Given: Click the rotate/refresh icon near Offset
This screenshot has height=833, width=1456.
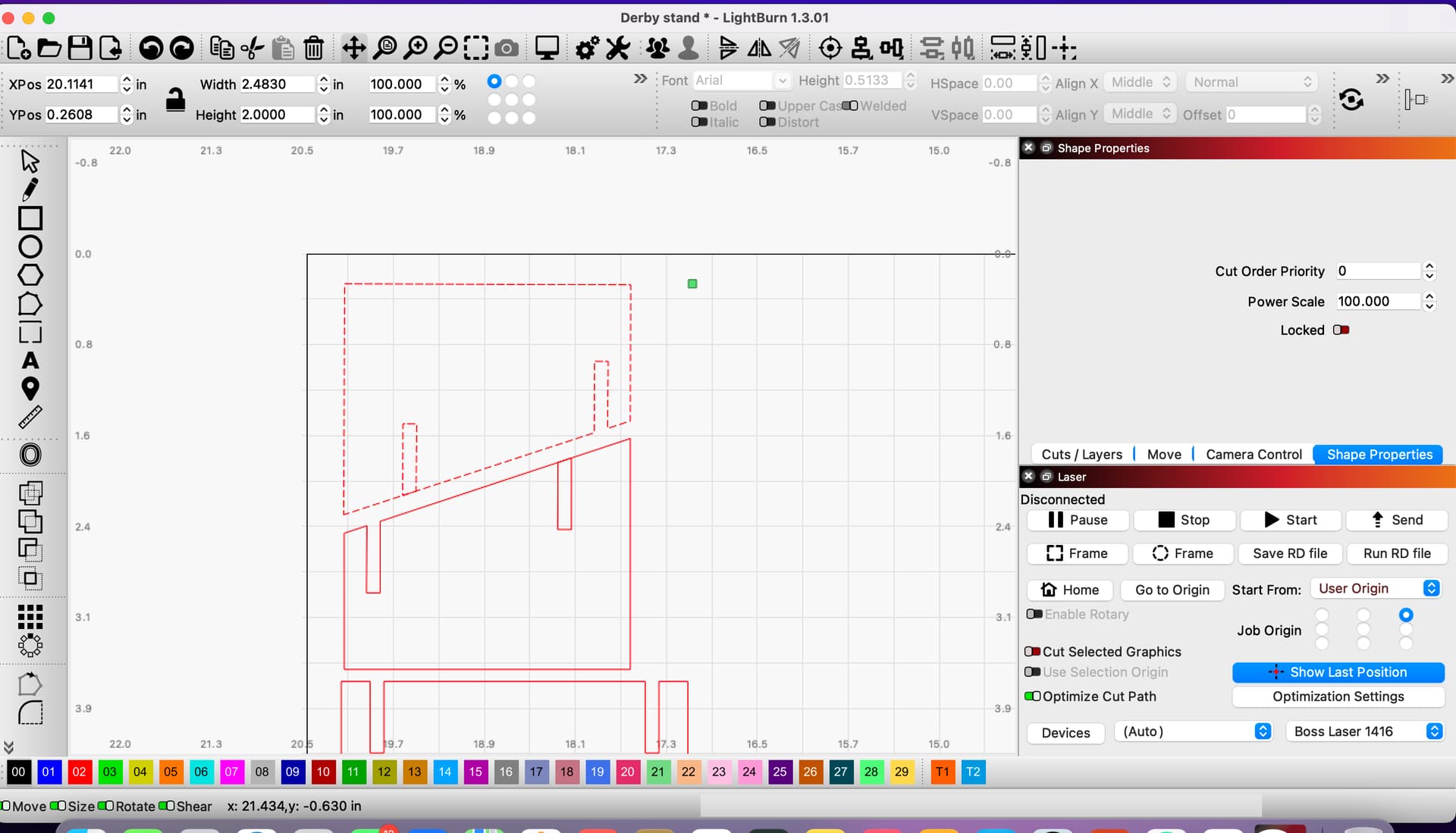Looking at the screenshot, I should (1351, 99).
